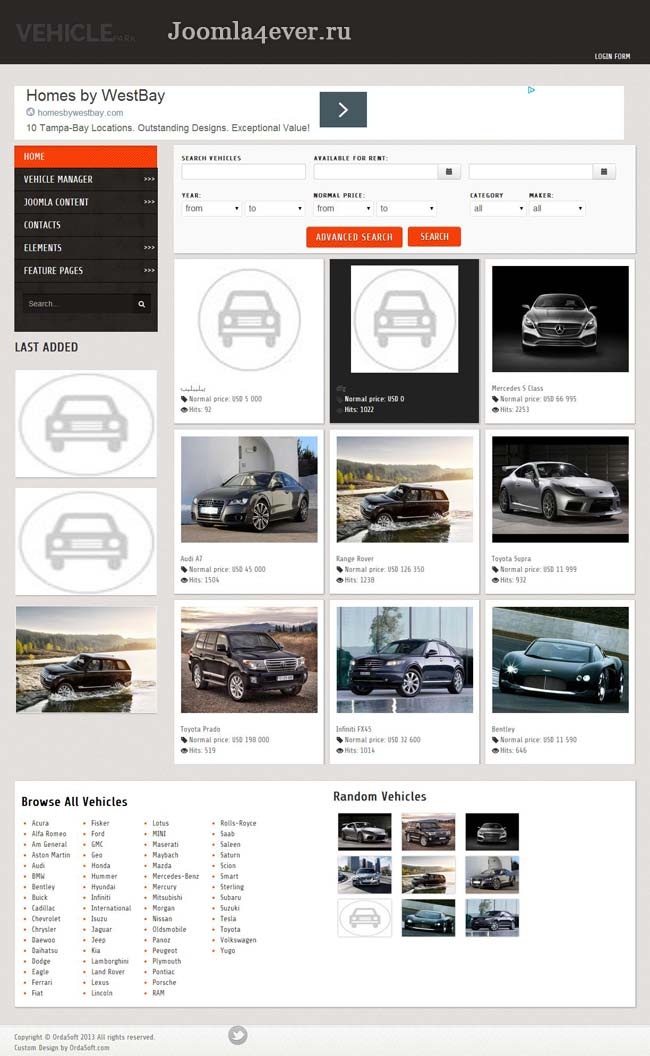The image size is (650, 1056).
Task: Click the ad banner arrow button
Action: coord(343,110)
